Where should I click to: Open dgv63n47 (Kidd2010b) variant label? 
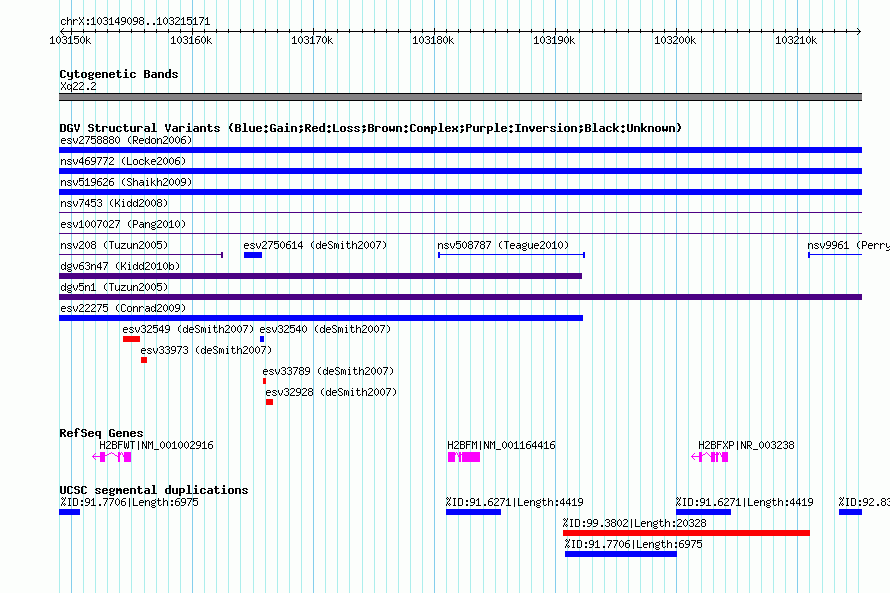pos(120,266)
